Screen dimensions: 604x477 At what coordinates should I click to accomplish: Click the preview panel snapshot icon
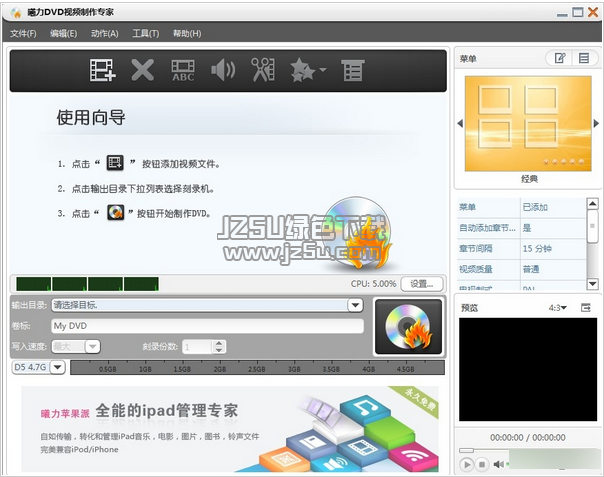click(586, 307)
